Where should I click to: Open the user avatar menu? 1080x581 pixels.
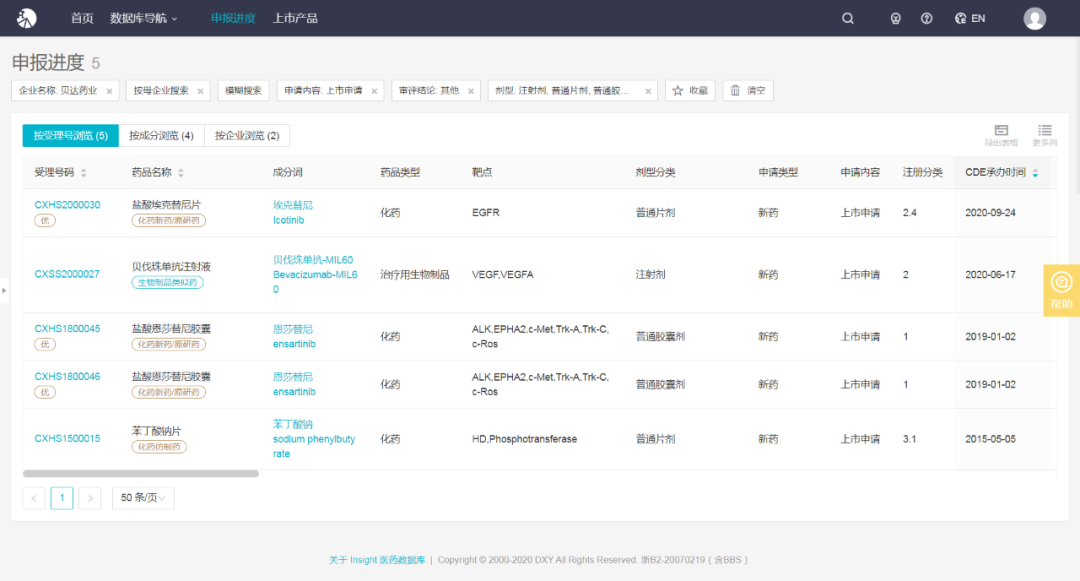(x=1035, y=19)
